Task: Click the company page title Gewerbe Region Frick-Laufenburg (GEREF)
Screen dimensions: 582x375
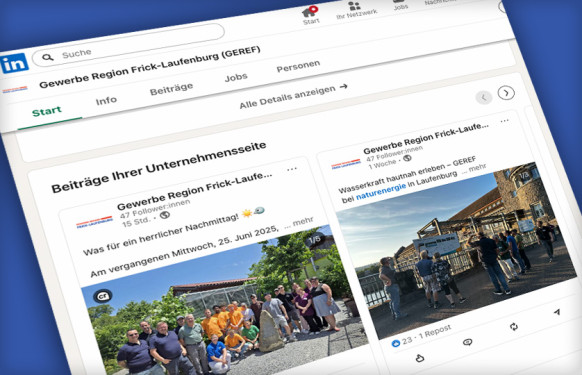Action: point(150,67)
